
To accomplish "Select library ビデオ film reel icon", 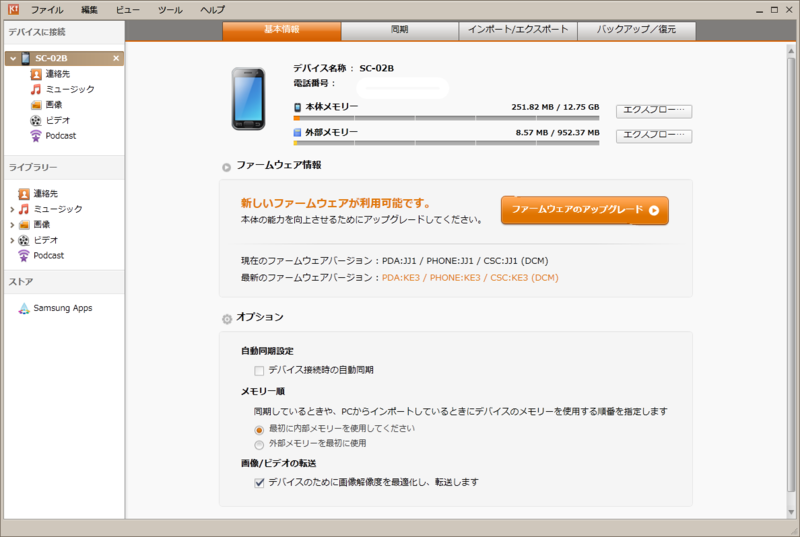I will [24, 240].
